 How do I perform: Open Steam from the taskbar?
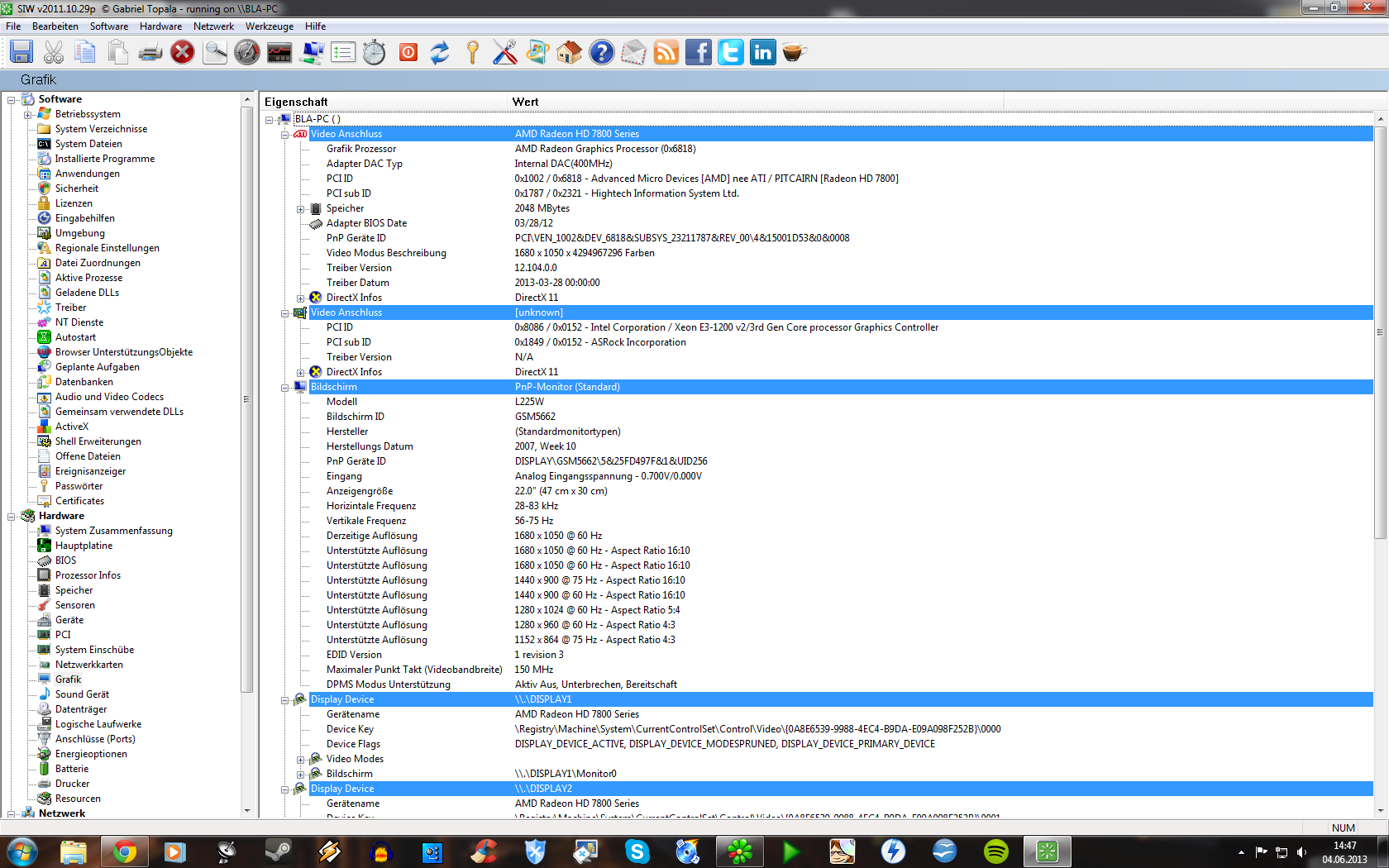(278, 851)
